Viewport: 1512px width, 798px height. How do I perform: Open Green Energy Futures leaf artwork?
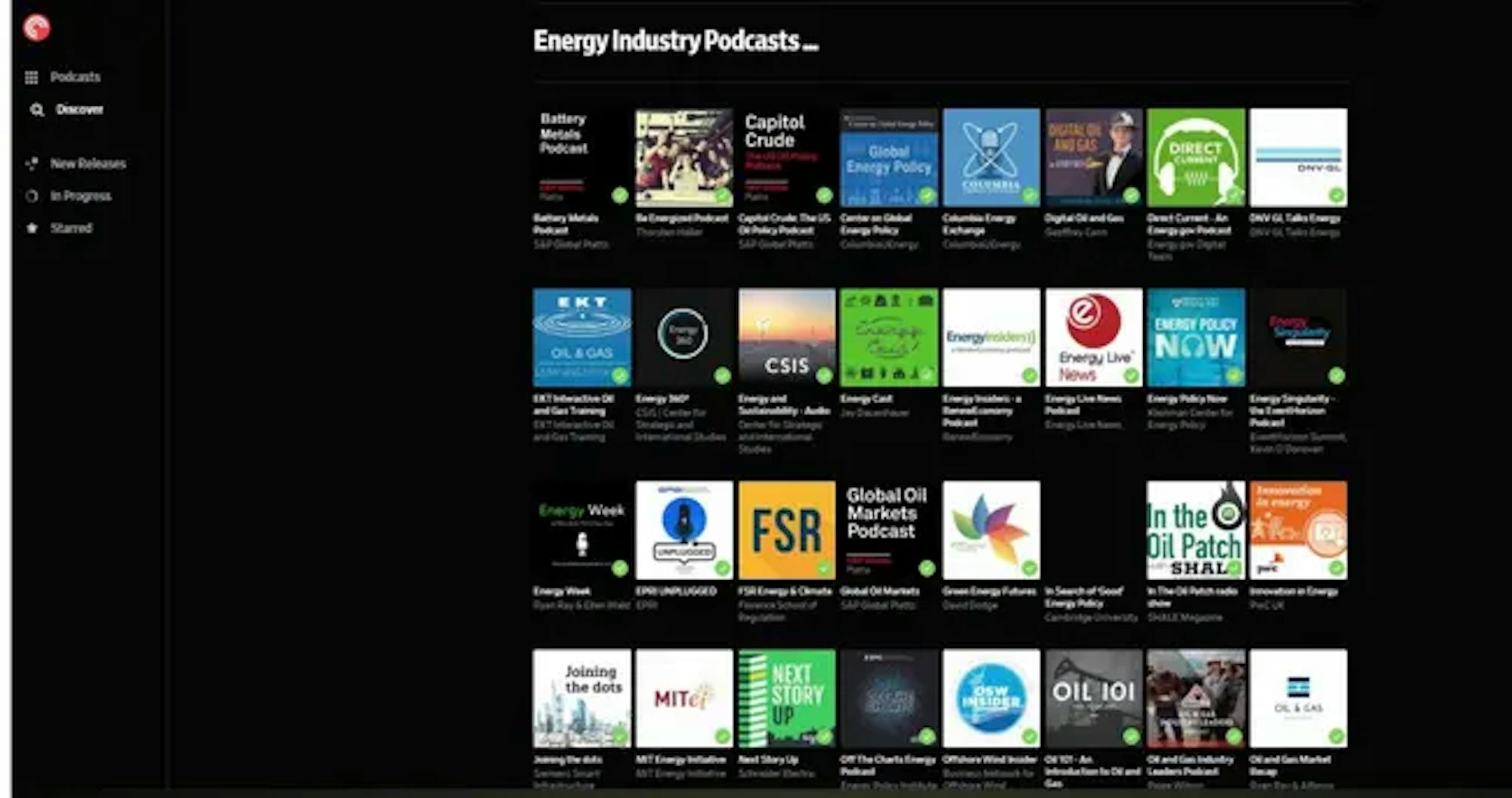(991, 530)
